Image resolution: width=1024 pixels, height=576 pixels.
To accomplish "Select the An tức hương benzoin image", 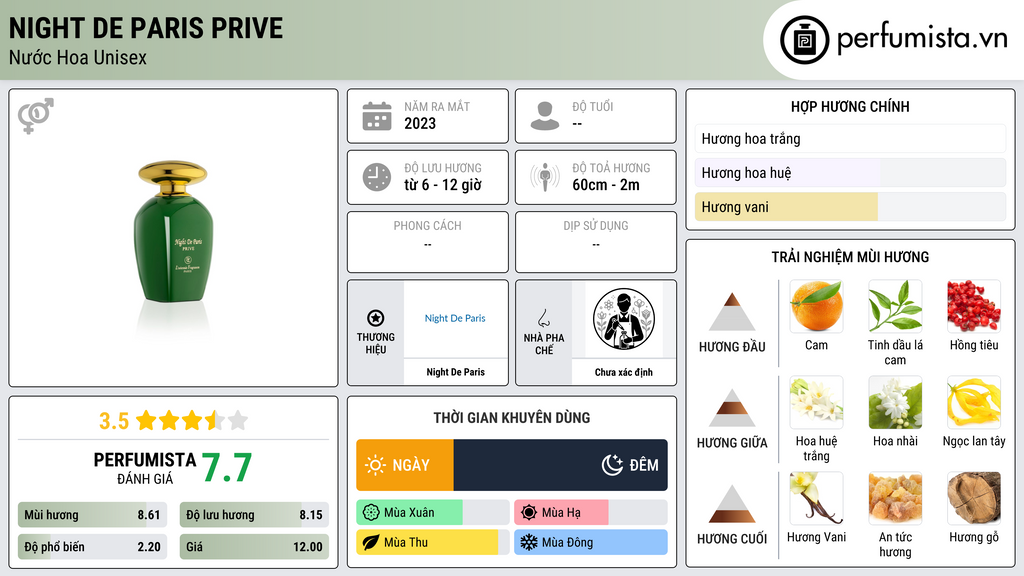I will tap(895, 498).
